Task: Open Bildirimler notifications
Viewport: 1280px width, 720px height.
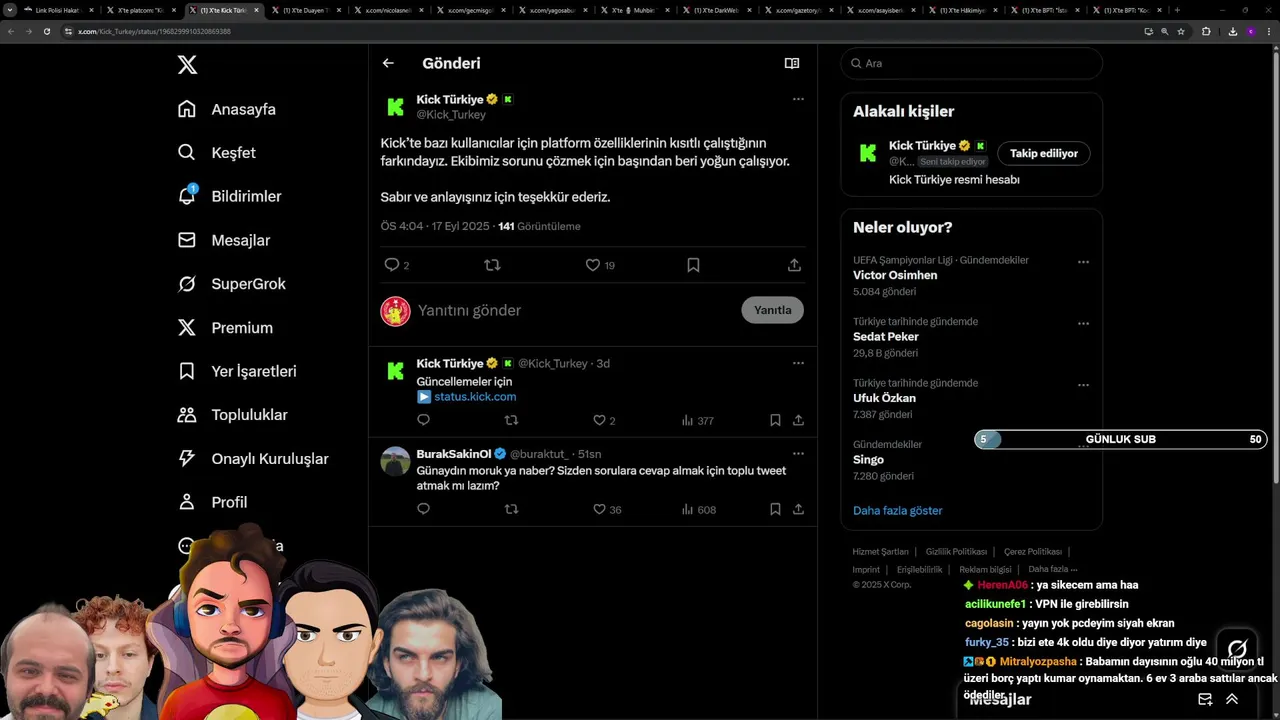Action: (229, 196)
